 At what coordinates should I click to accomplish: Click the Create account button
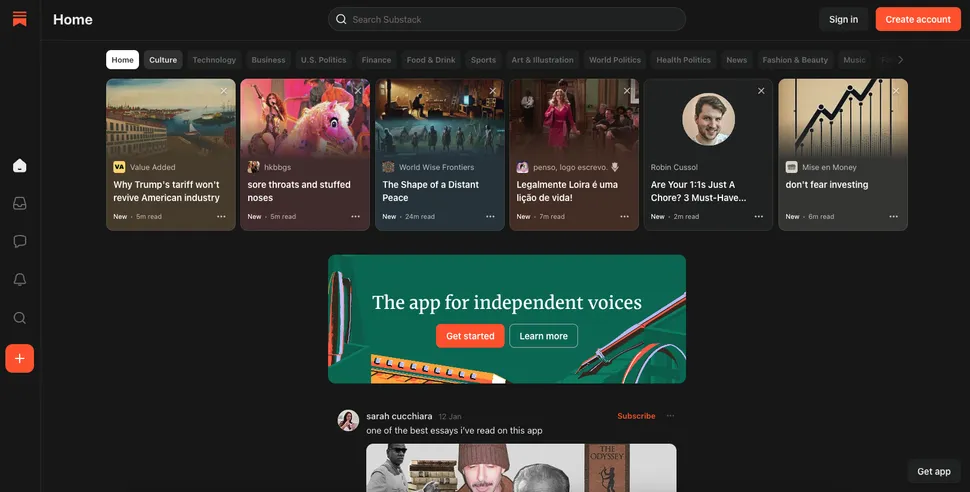[x=917, y=19]
